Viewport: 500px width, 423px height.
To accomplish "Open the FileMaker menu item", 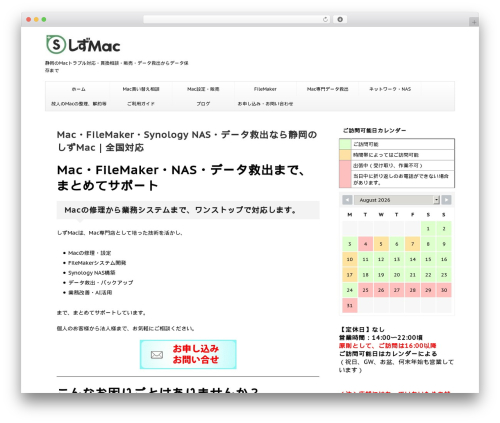I will click(265, 89).
